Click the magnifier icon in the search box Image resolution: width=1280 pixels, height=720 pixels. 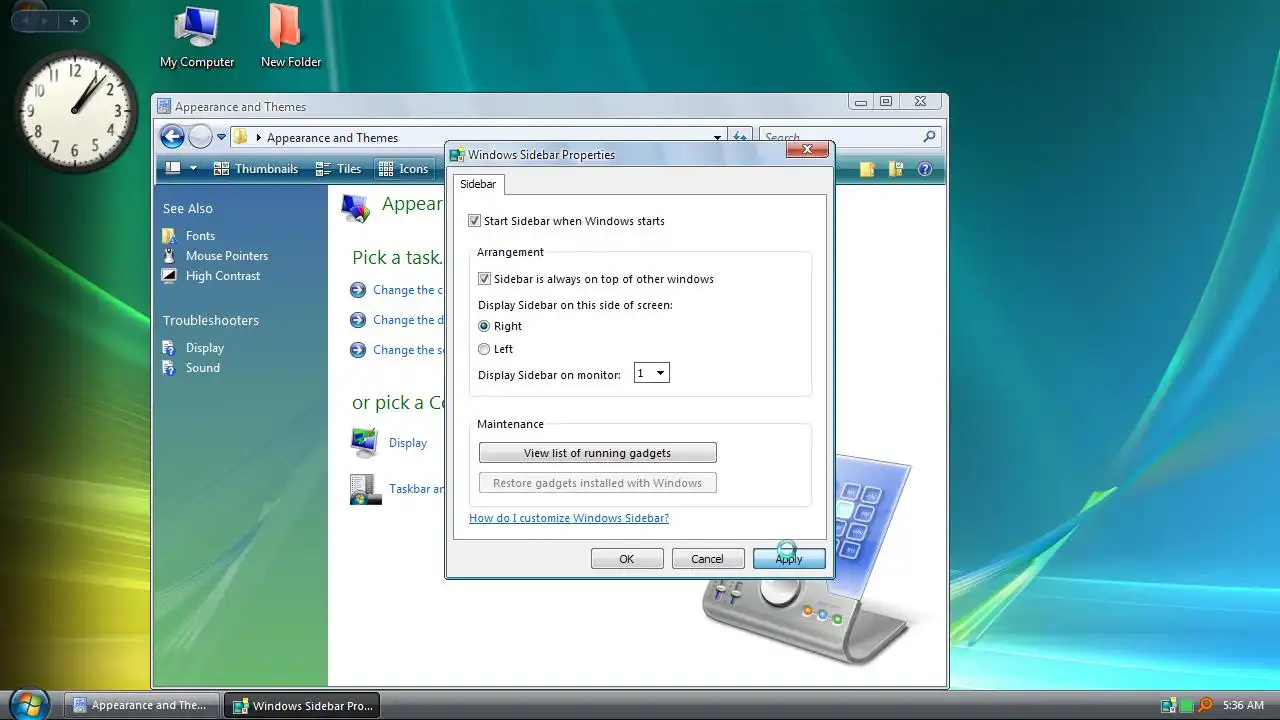pos(929,137)
